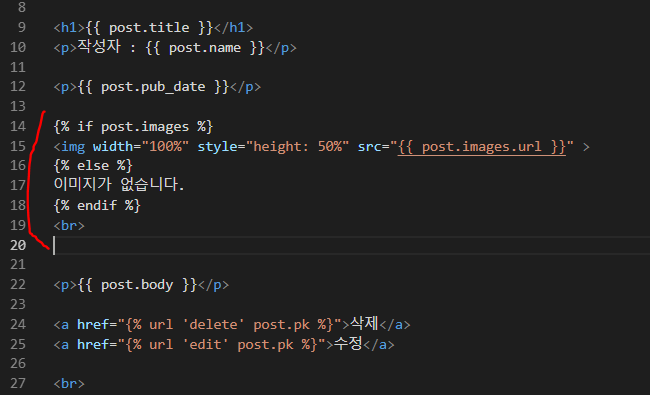Click the img tag with post.images.url
650x395 pixels.
pos(321,146)
